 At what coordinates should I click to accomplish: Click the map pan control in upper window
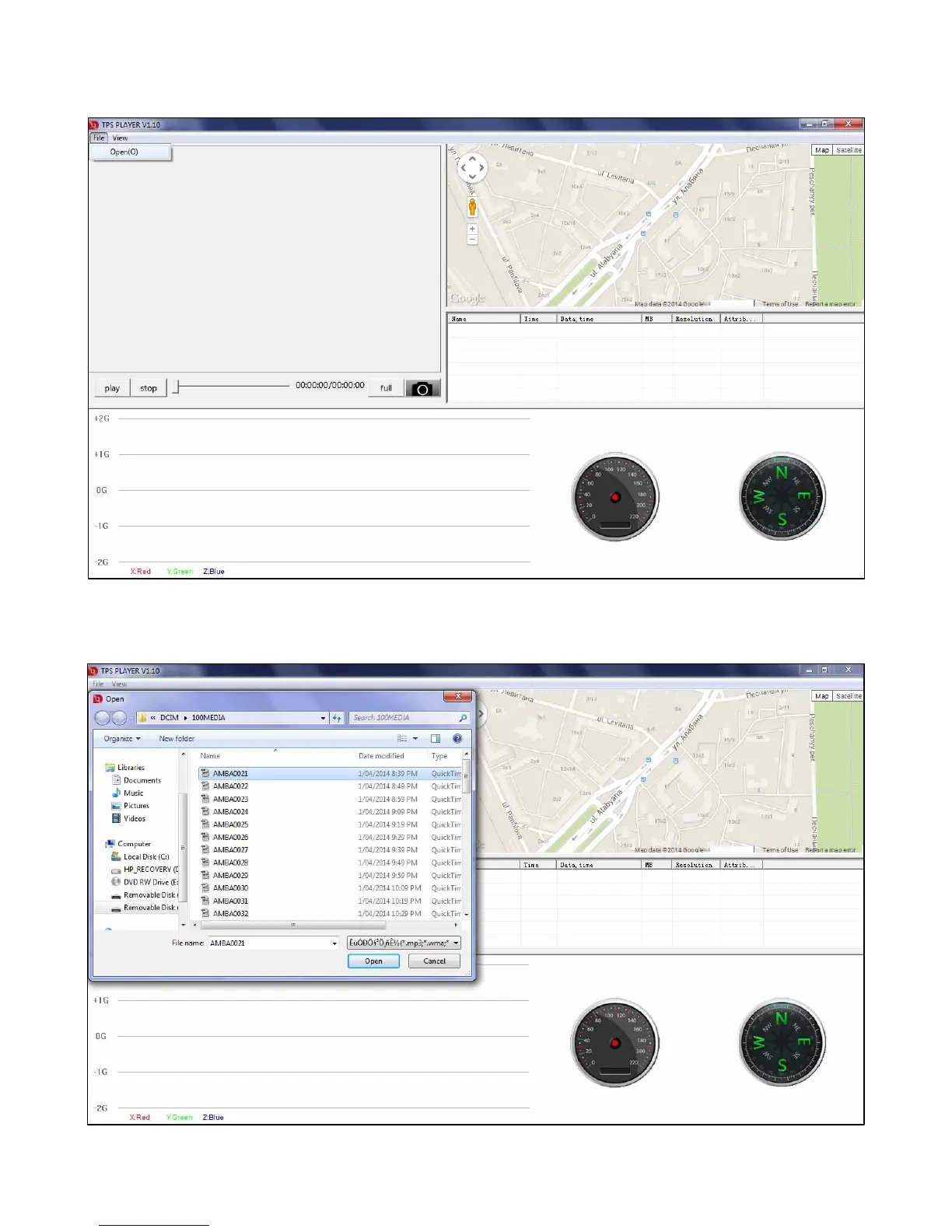pos(472,167)
